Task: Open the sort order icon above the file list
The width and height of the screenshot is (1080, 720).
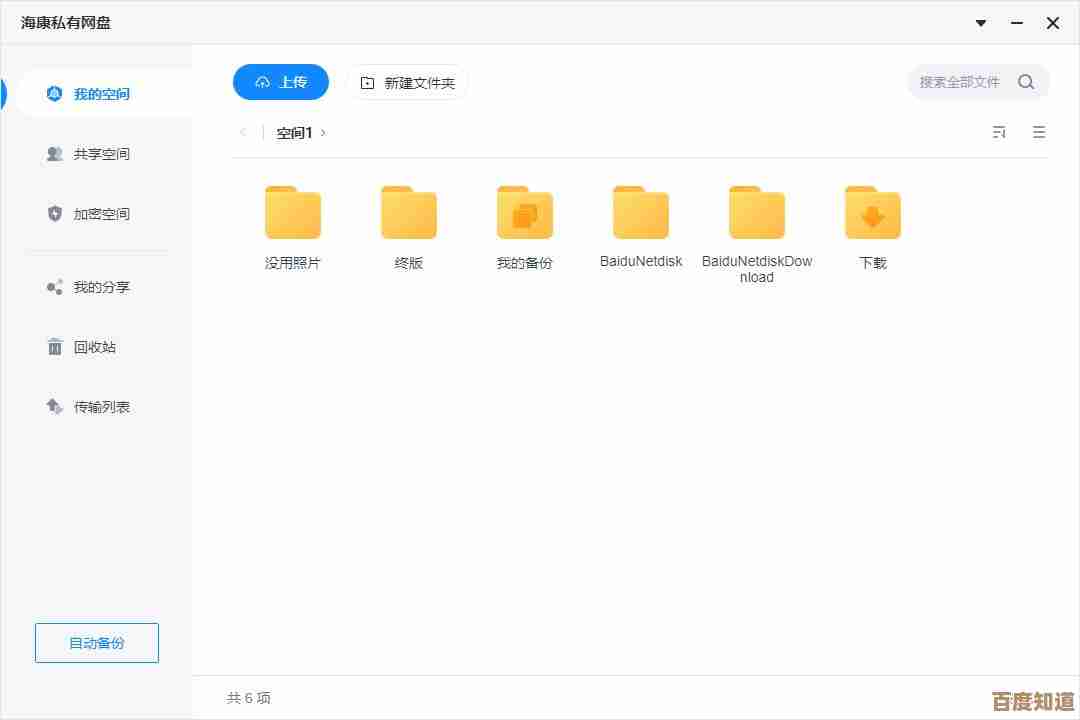Action: coord(999,131)
